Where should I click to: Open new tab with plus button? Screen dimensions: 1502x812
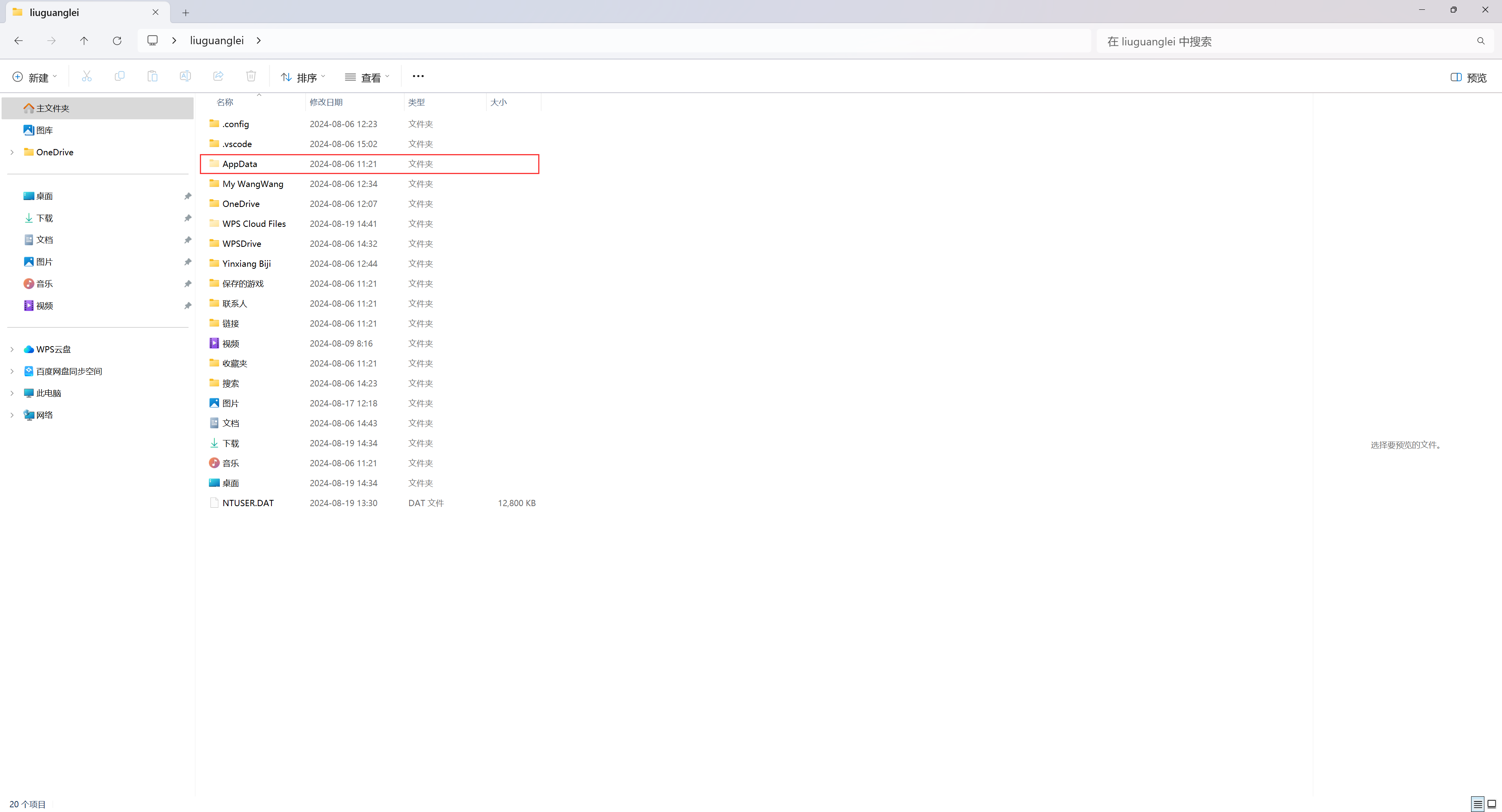pos(185,13)
